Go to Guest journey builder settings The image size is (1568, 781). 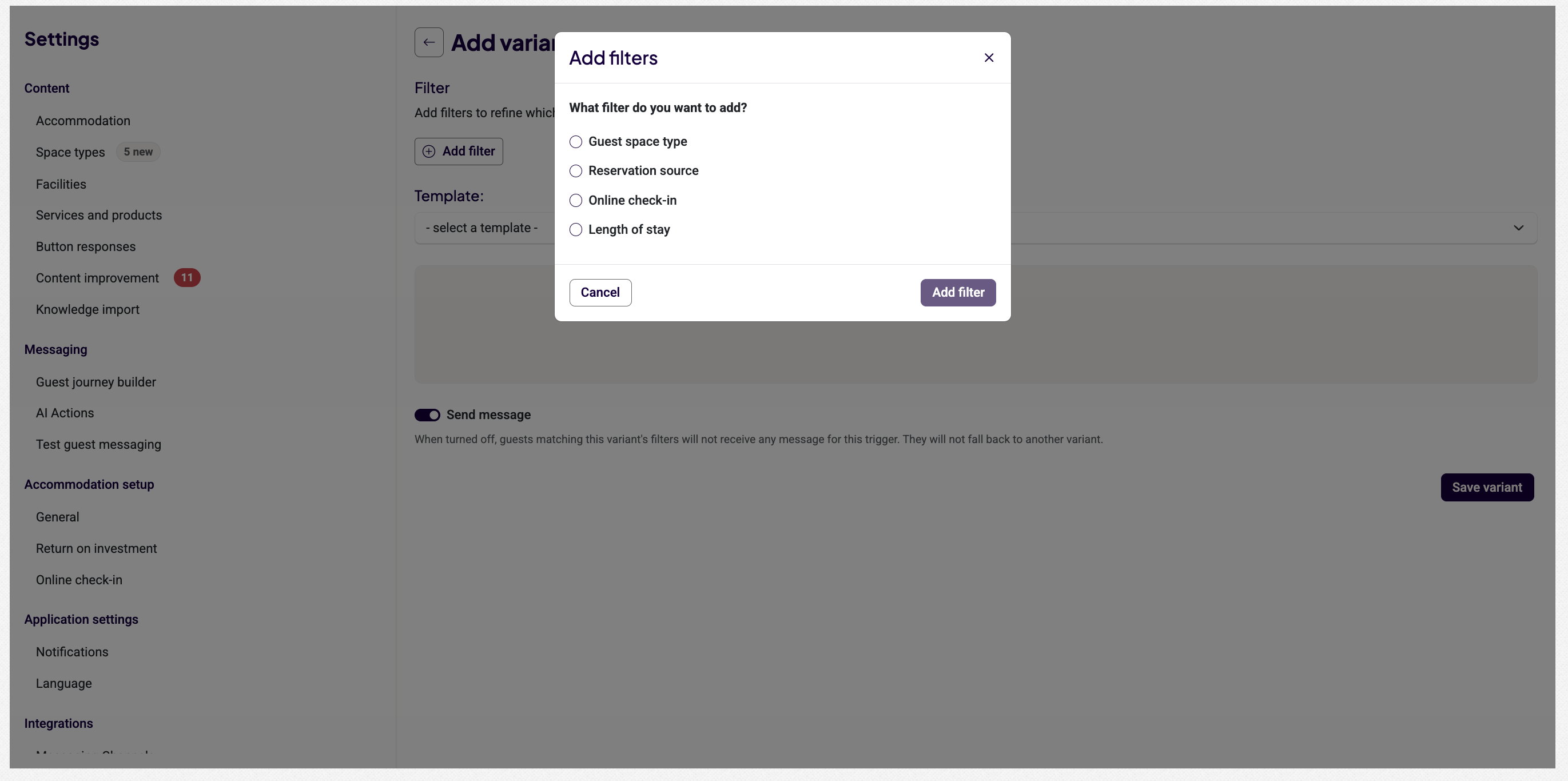pyautogui.click(x=95, y=382)
